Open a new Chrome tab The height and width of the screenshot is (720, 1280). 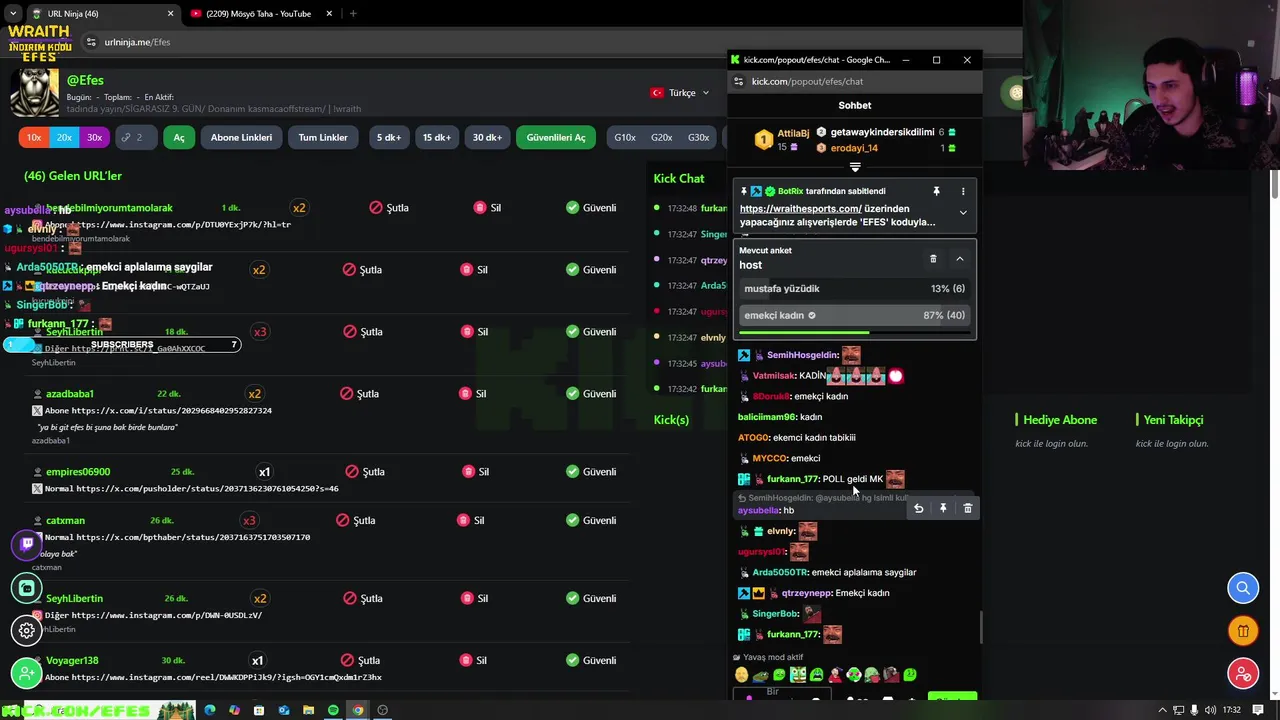[353, 13]
